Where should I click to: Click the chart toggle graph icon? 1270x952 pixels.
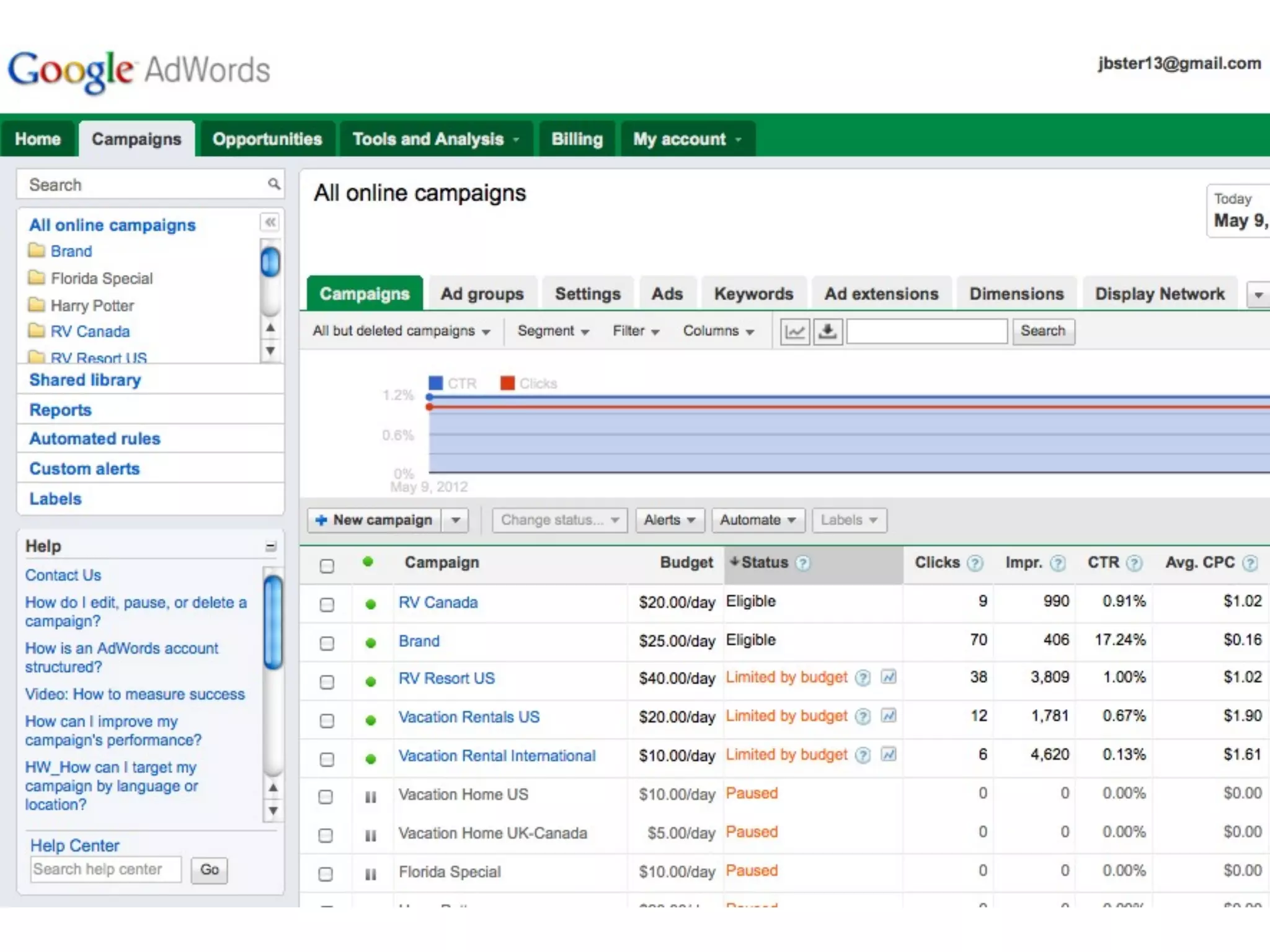click(794, 332)
